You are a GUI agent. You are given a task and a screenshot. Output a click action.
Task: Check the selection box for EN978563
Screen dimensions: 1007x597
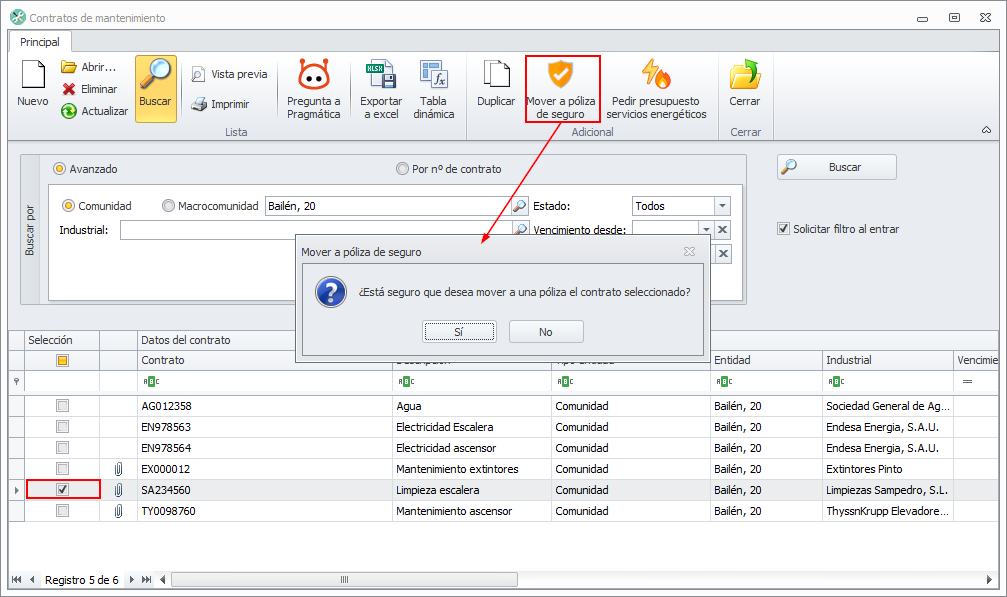(62, 427)
